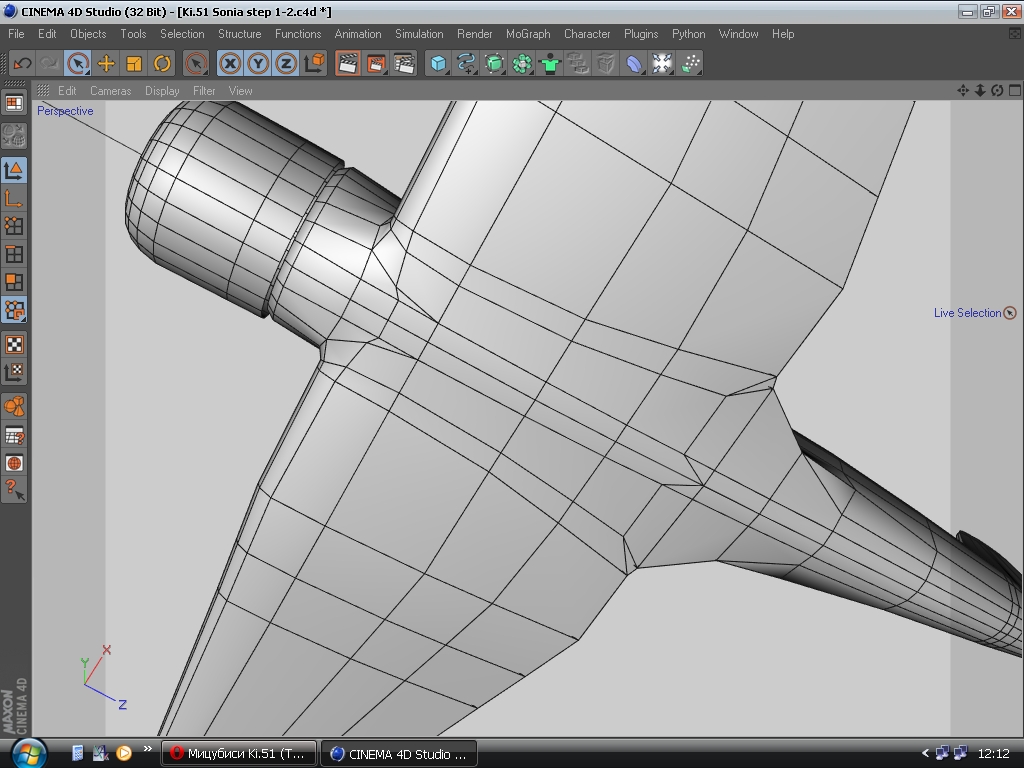The height and width of the screenshot is (768, 1024).
Task: Select the Move tool in the toolbar
Action: (x=106, y=63)
